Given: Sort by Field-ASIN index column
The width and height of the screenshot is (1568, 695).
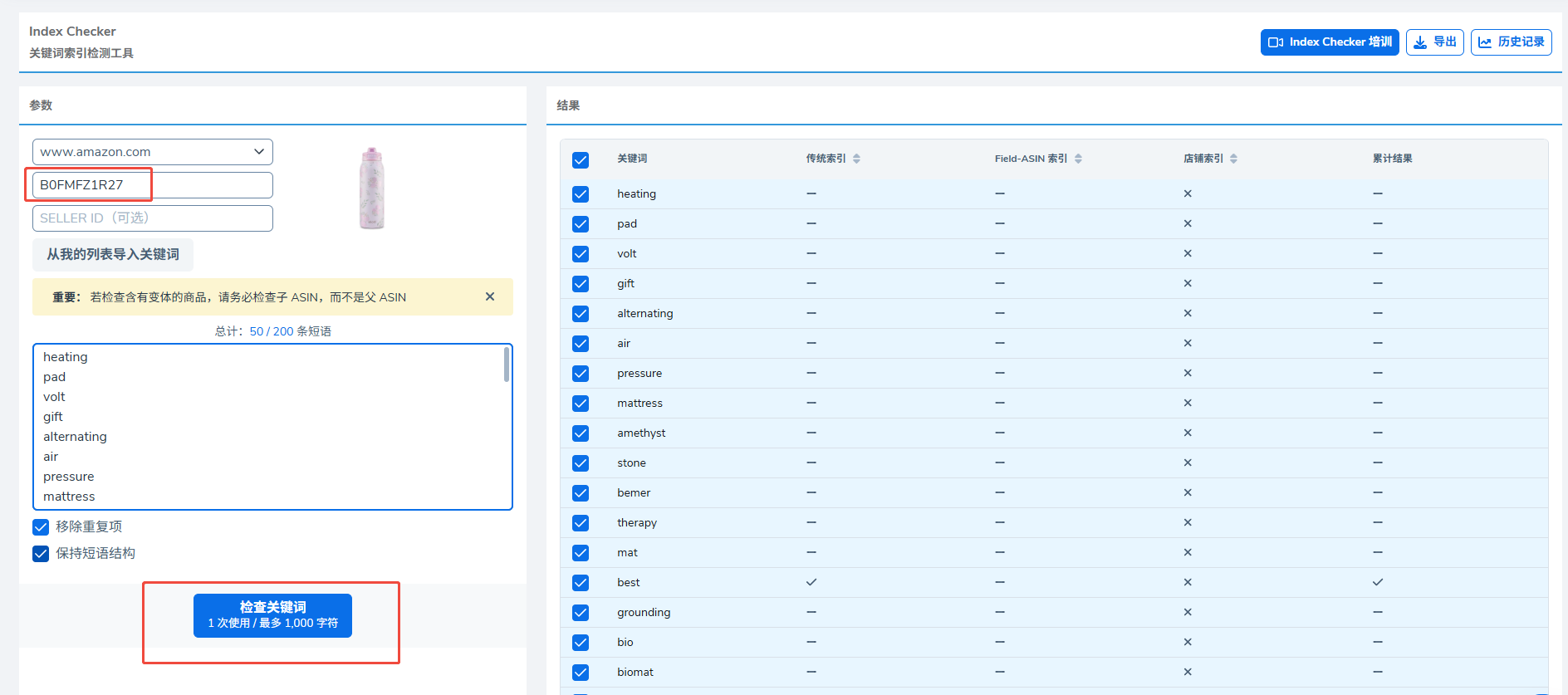Looking at the screenshot, I should click(x=1078, y=159).
